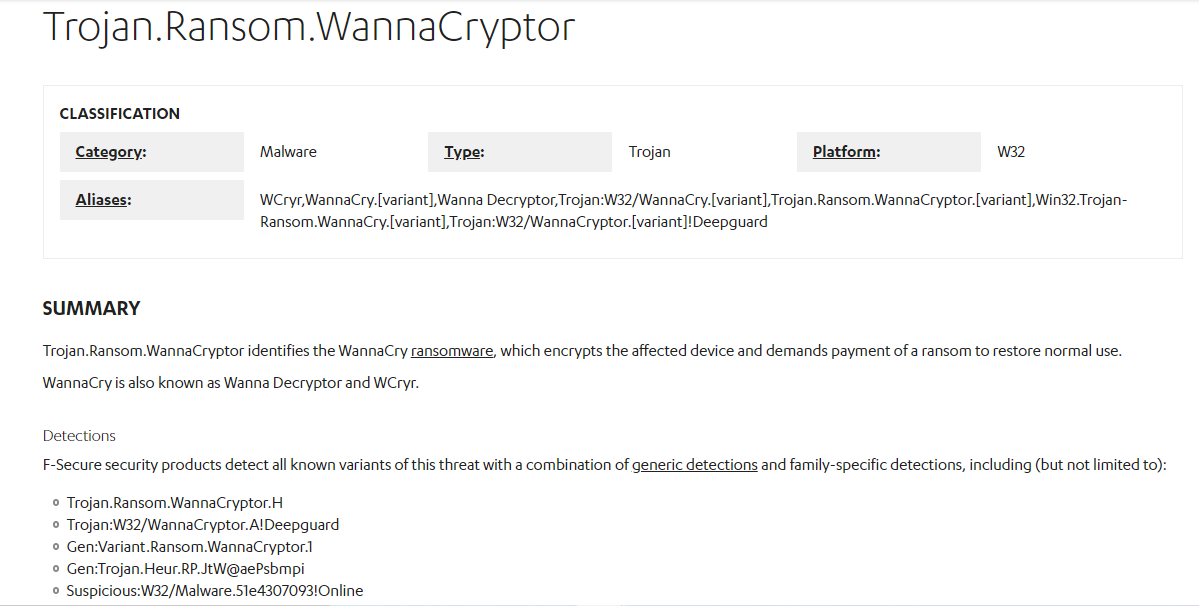Click the sentence mentioning Wanna Decryptor and WCryr
The image size is (1199, 606).
(230, 383)
